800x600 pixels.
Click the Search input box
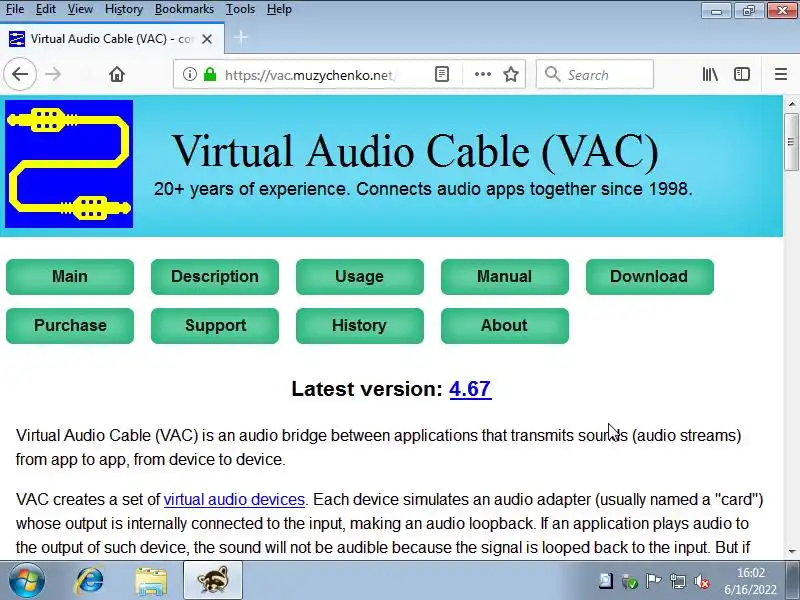[595, 74]
